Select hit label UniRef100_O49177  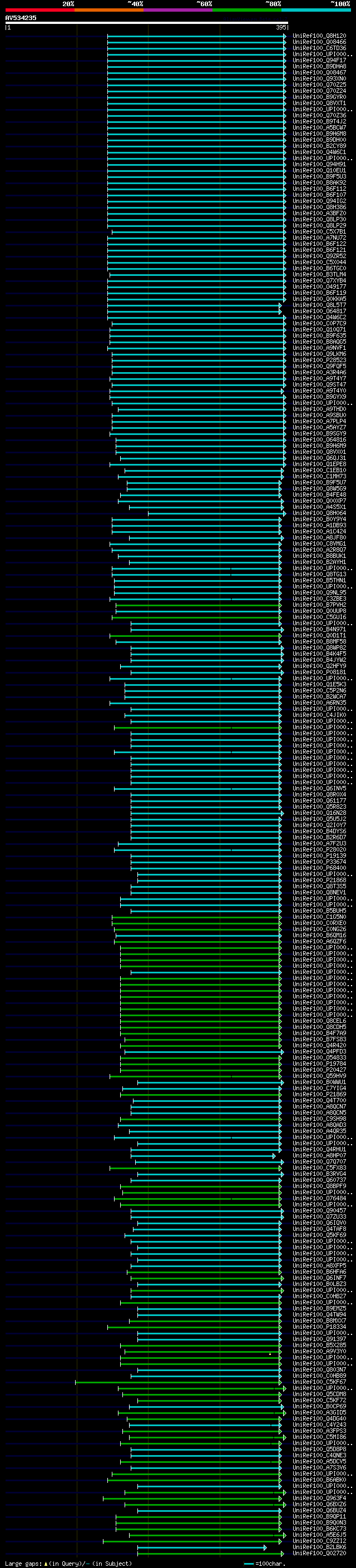(319, 286)
